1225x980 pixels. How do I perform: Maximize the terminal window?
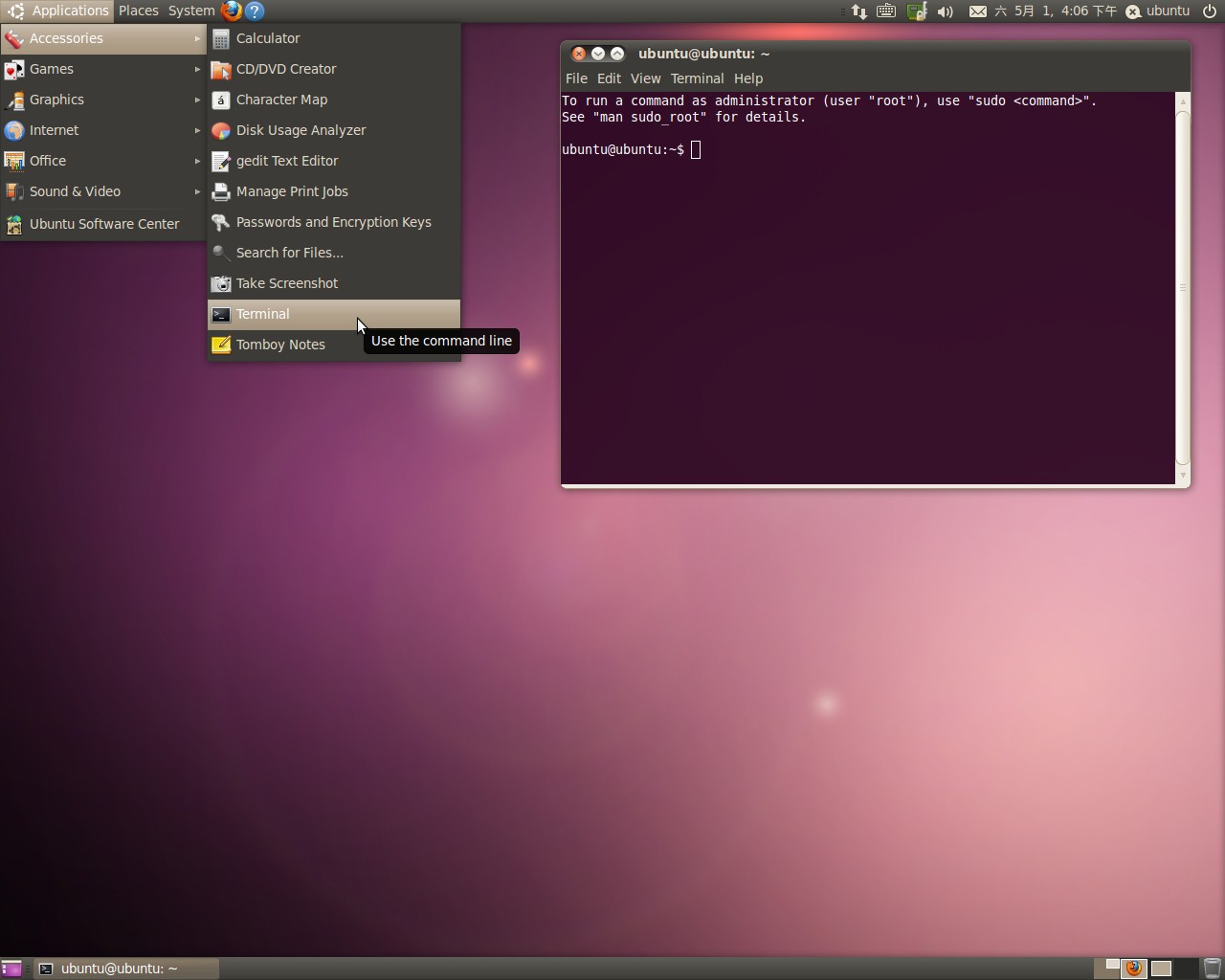tap(617, 54)
